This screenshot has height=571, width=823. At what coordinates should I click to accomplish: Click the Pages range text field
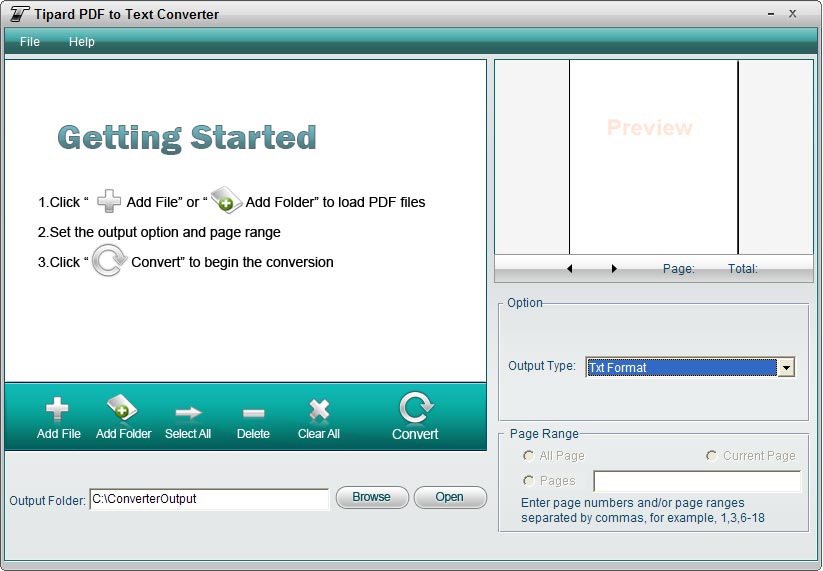click(697, 481)
